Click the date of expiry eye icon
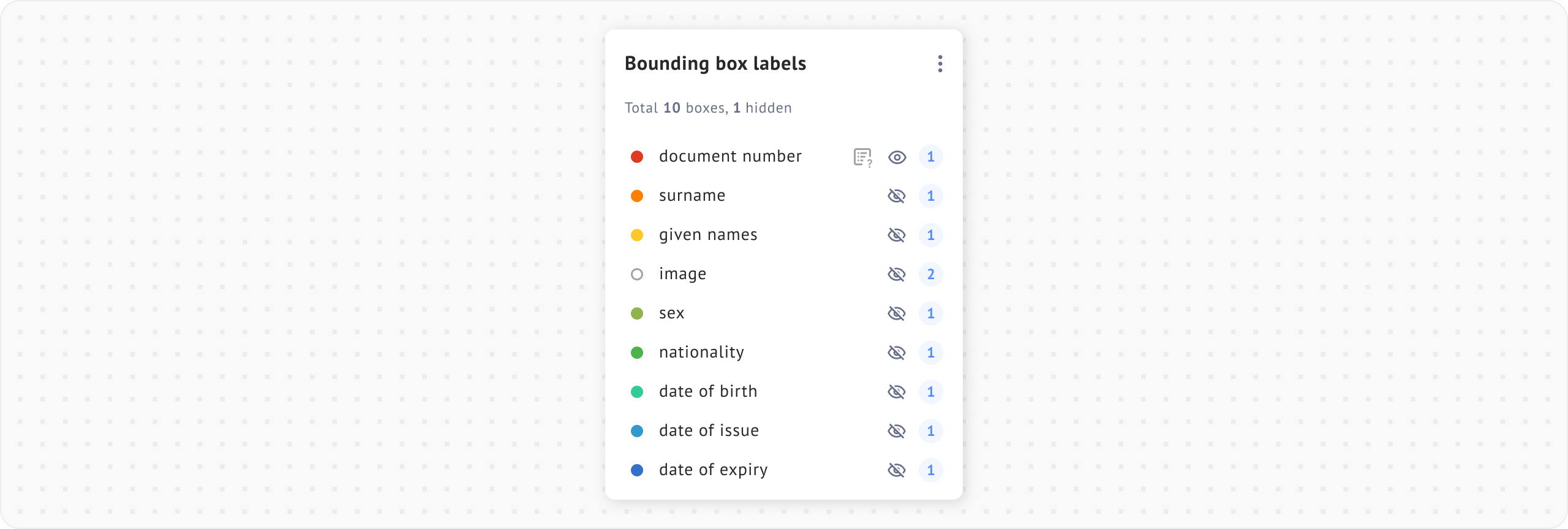The image size is (1568, 529). coord(897,470)
